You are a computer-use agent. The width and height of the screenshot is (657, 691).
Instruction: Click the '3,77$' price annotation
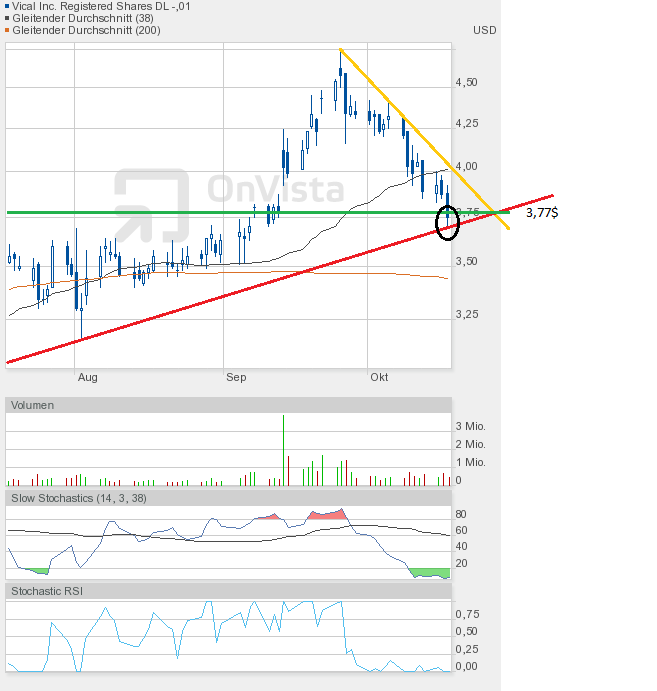click(542, 213)
